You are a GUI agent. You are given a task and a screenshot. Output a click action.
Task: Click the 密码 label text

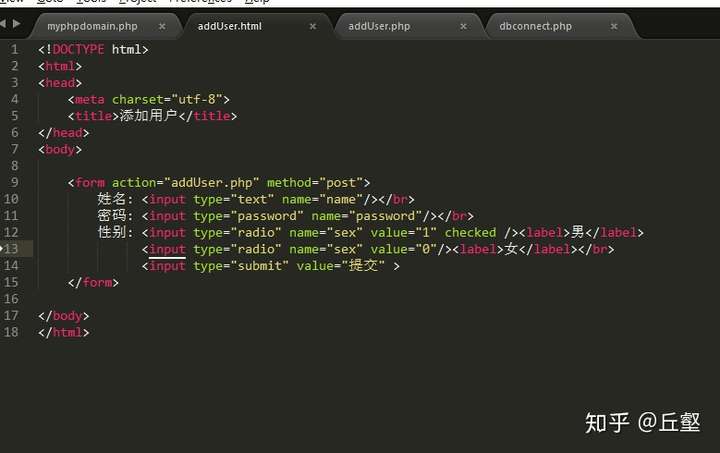coord(112,215)
